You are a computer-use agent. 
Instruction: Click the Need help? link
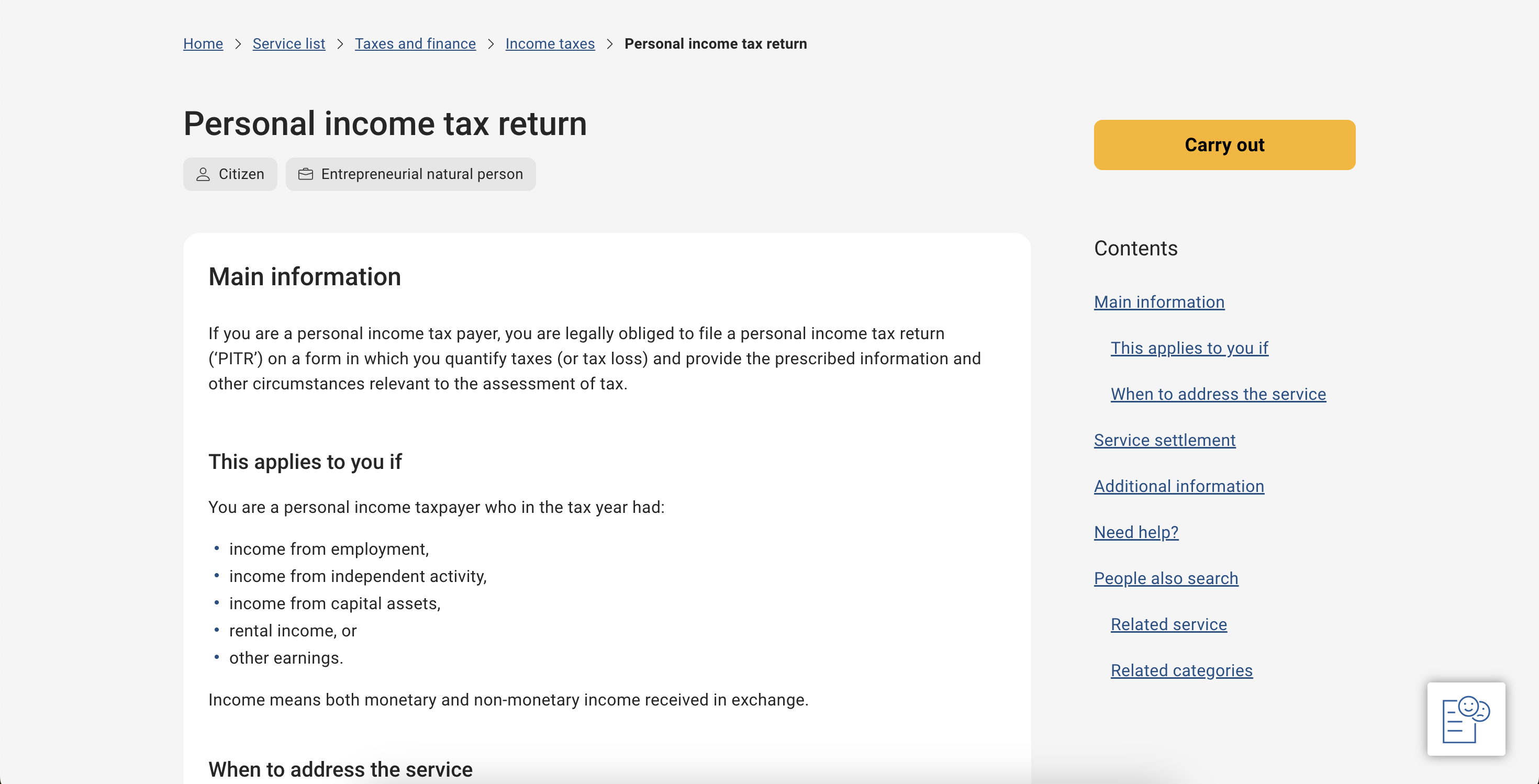1136,532
